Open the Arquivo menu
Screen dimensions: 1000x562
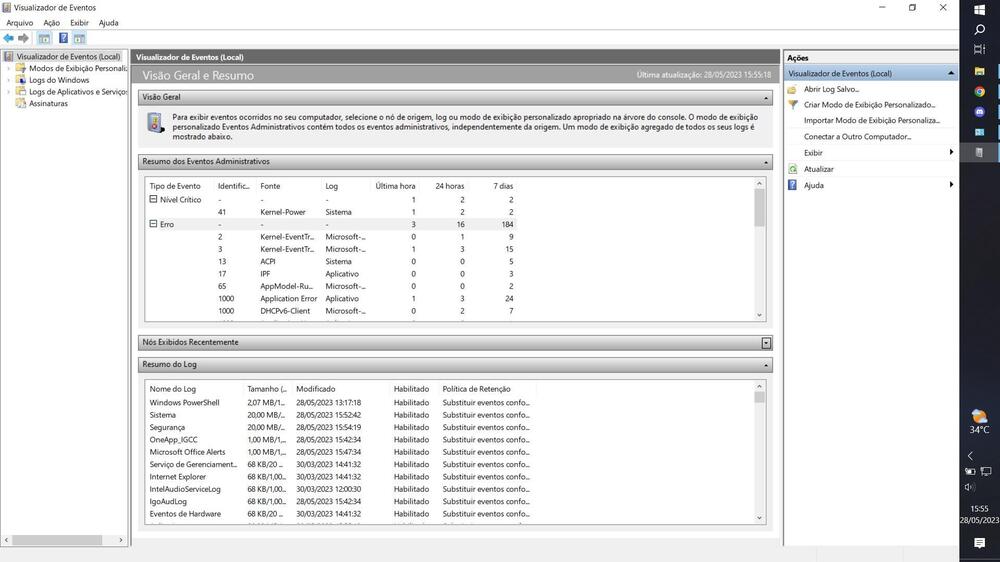[19, 23]
